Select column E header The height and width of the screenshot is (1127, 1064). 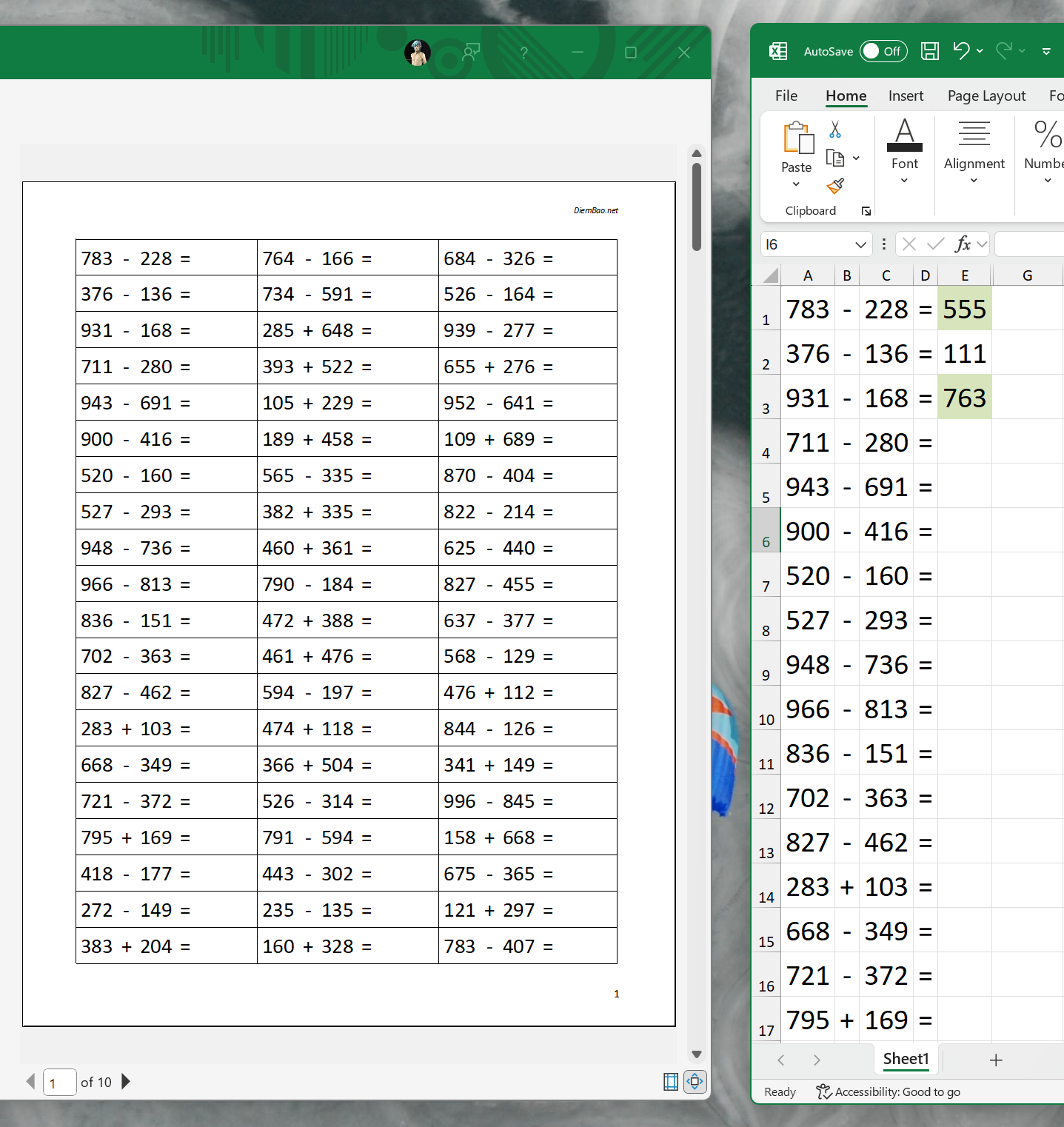[x=965, y=276]
